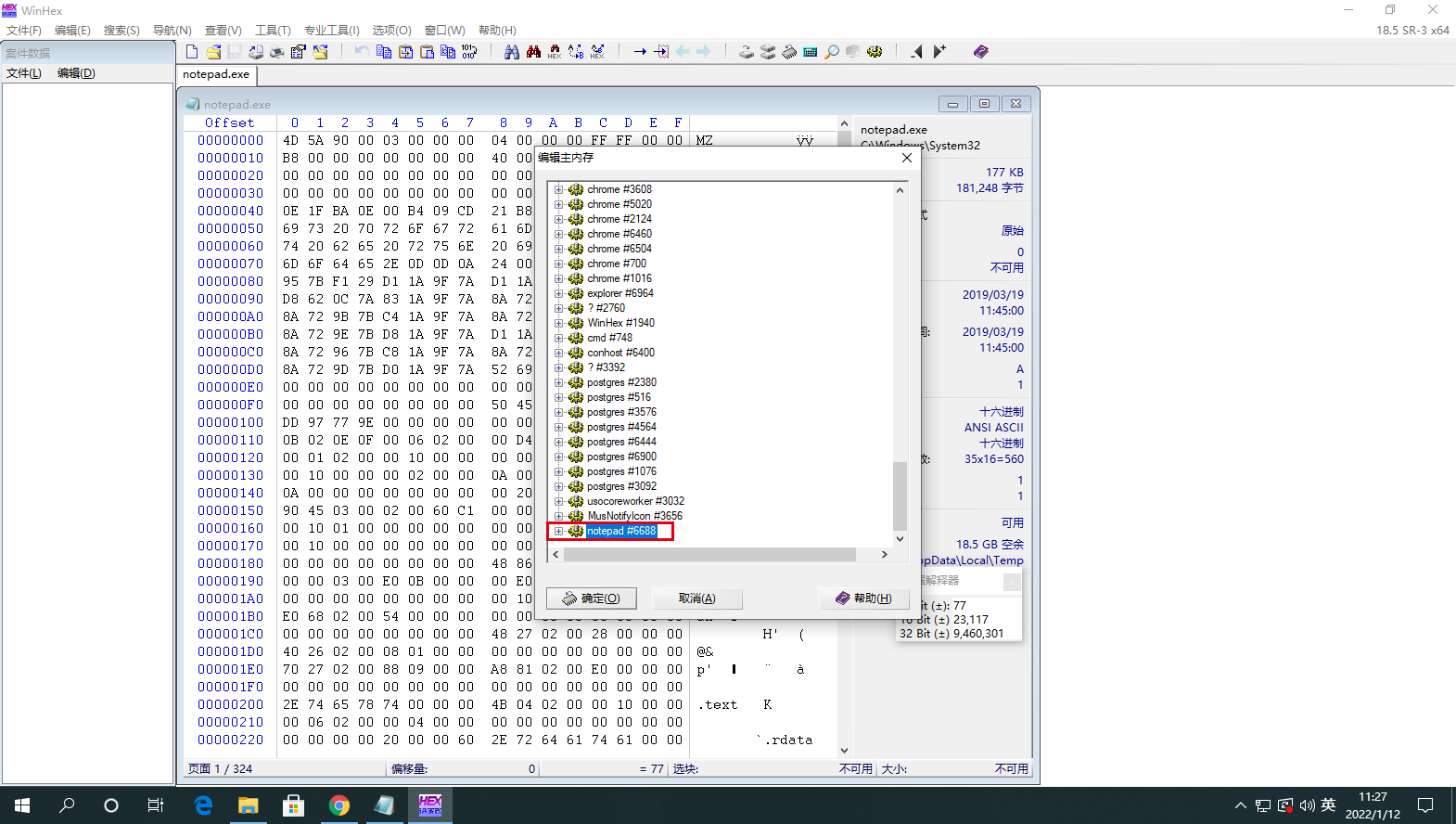Viewport: 1456px width, 824px height.
Task: Open the 选项(O) menu
Action: coord(391,31)
